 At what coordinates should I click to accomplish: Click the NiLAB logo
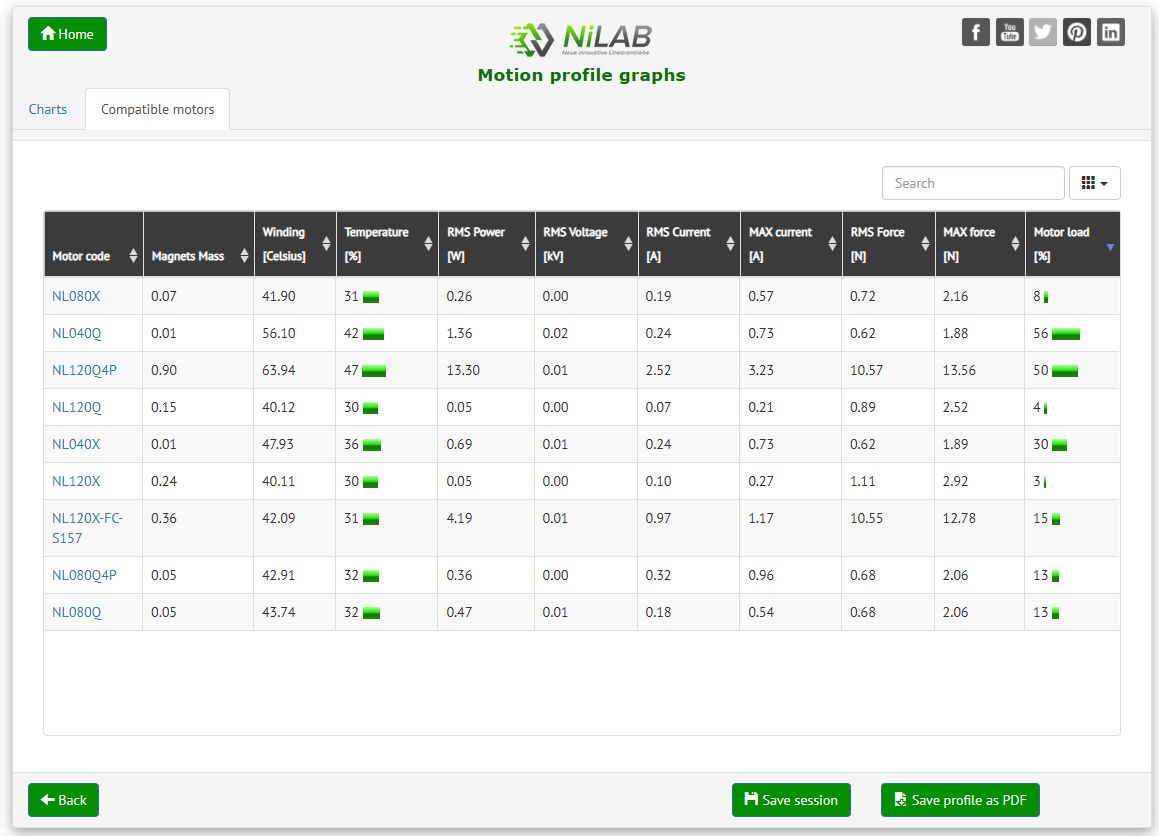point(581,40)
